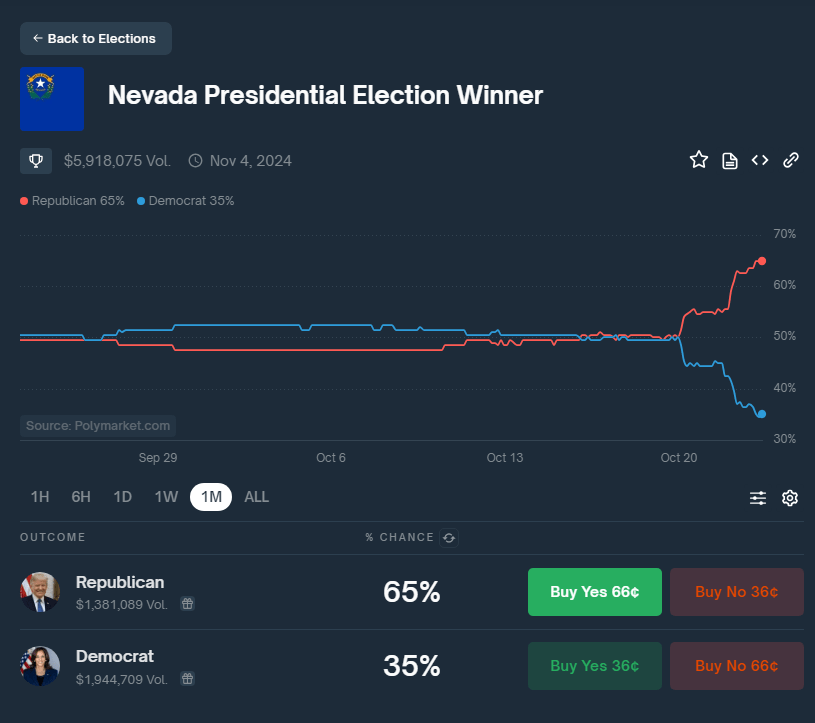Screen dimensions: 815x723
Task: Click the trophy icon badge
Action: pos(36,160)
